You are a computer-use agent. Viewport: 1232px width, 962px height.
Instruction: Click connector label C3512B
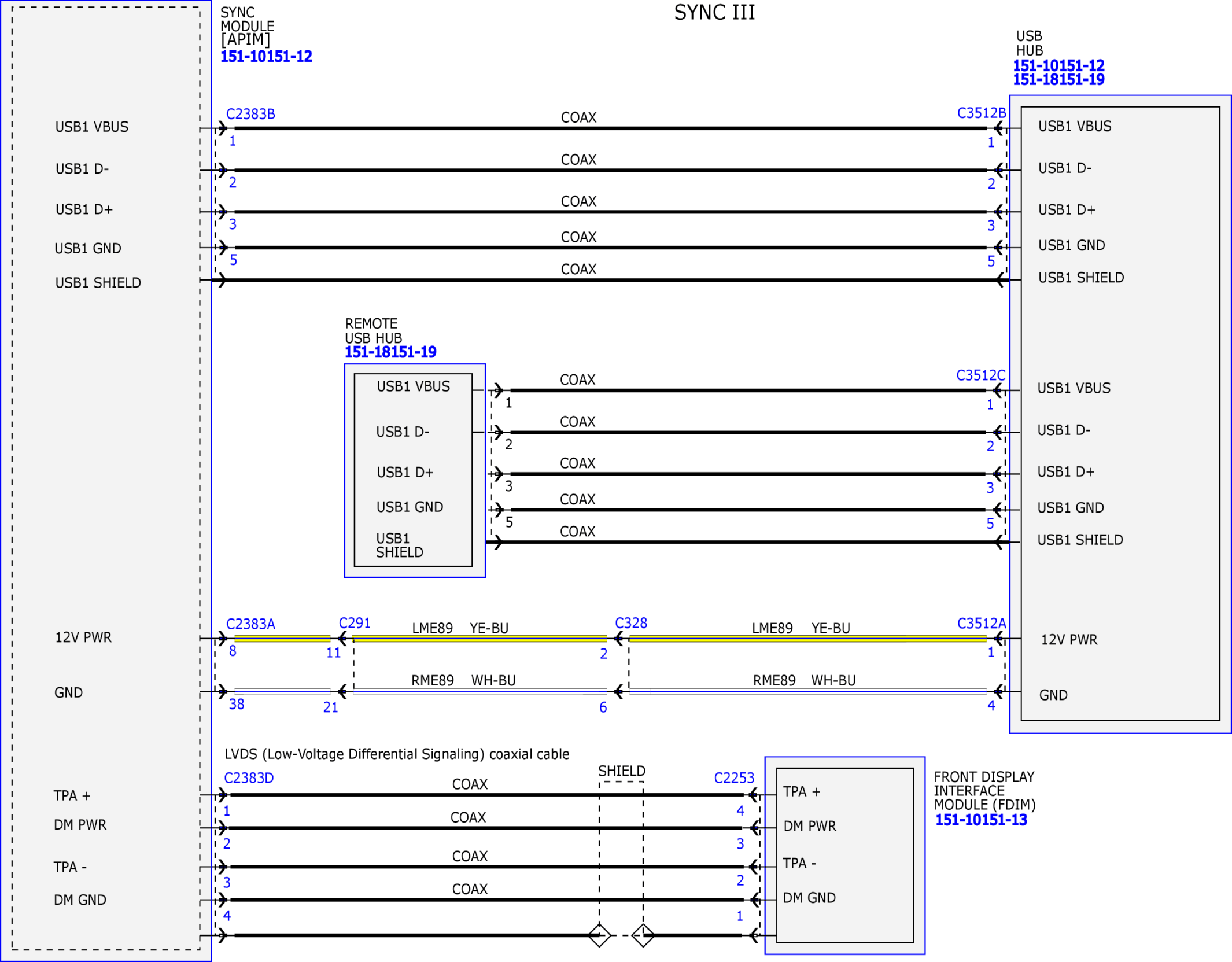(x=982, y=113)
